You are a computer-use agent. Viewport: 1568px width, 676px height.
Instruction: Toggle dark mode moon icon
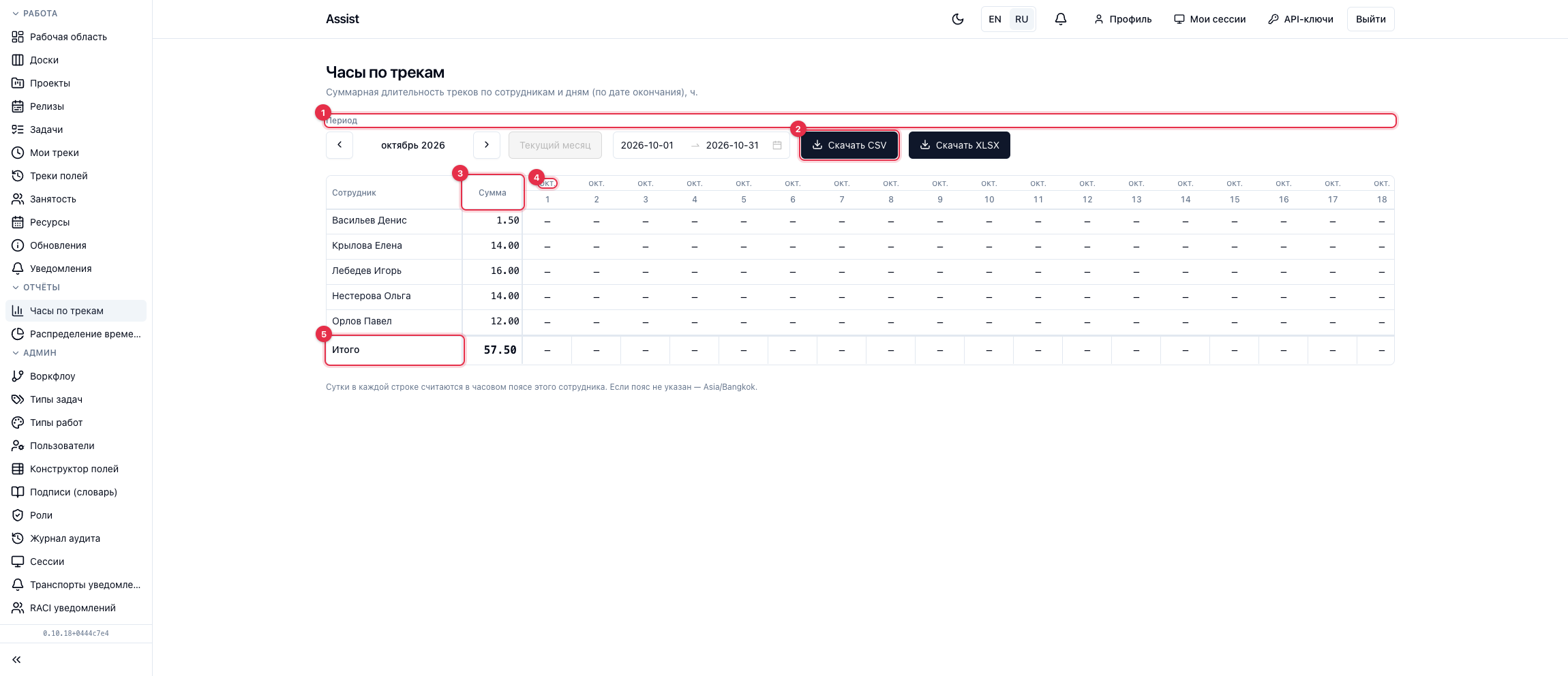(958, 19)
